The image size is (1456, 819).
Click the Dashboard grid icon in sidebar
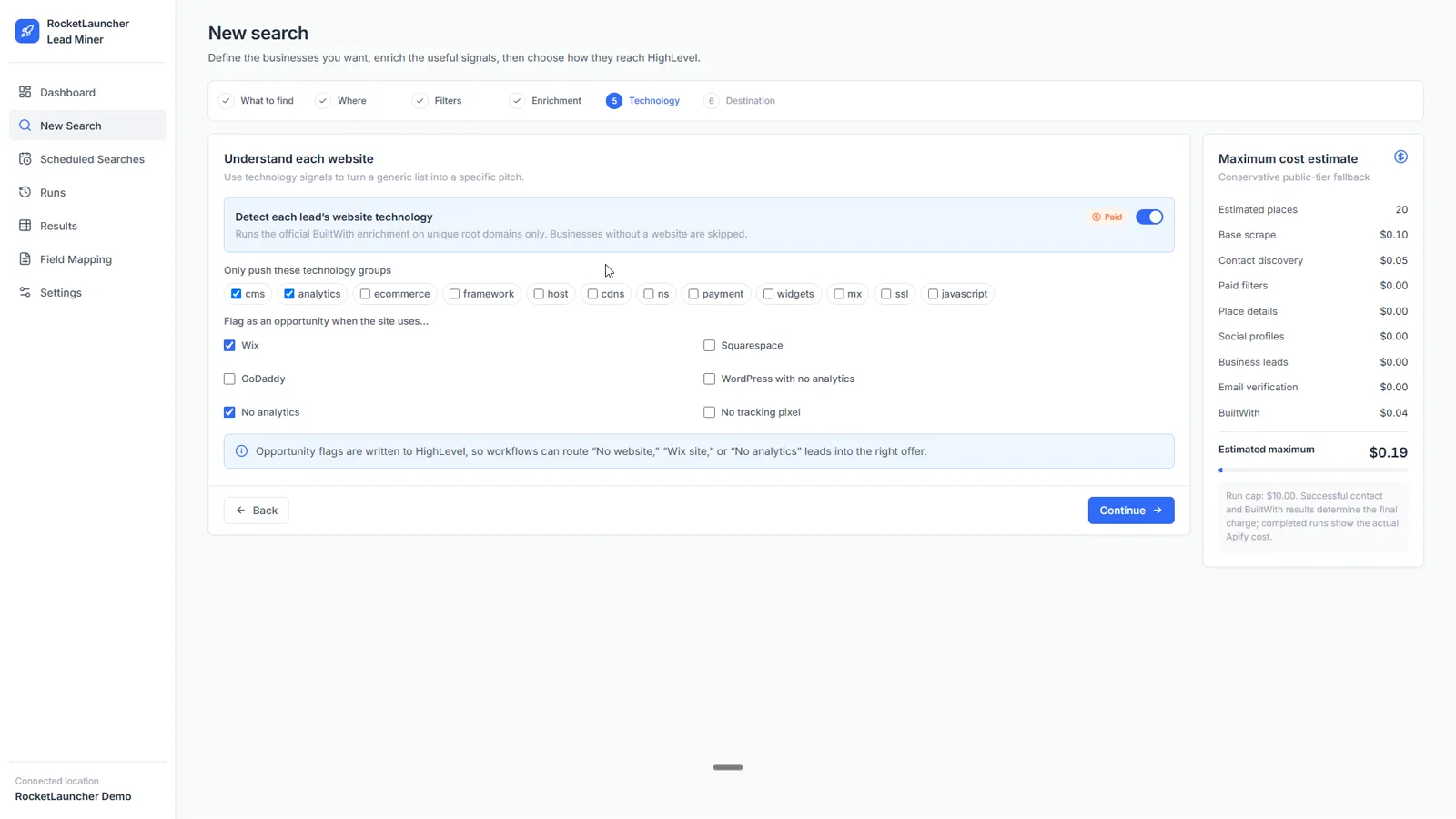pyautogui.click(x=25, y=92)
